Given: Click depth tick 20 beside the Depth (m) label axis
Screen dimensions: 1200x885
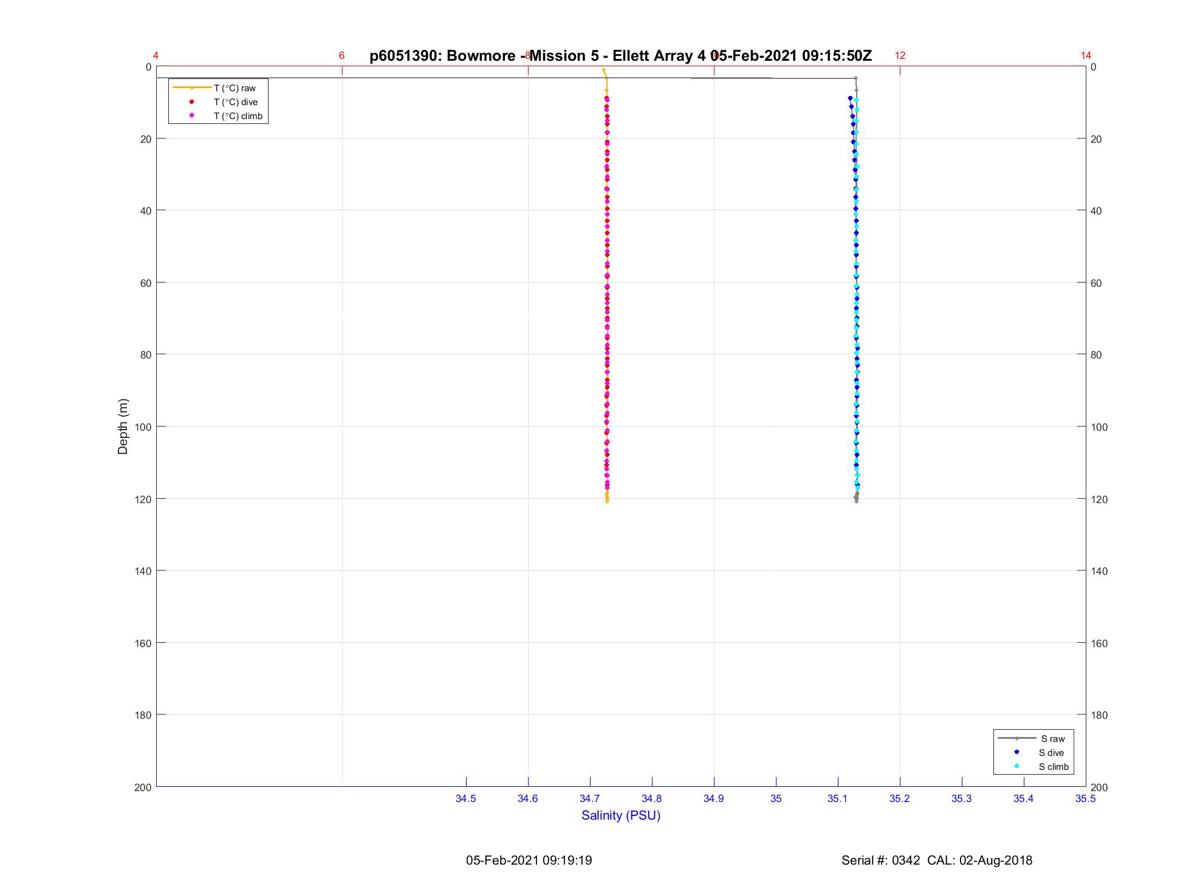Looking at the screenshot, I should [144, 139].
